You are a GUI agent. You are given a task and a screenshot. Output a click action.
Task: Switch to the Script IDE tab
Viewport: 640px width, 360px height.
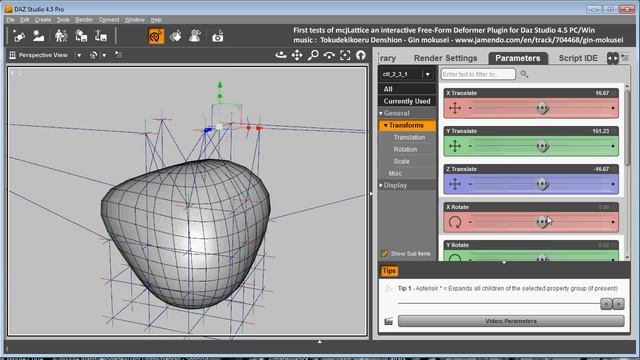tap(578, 58)
